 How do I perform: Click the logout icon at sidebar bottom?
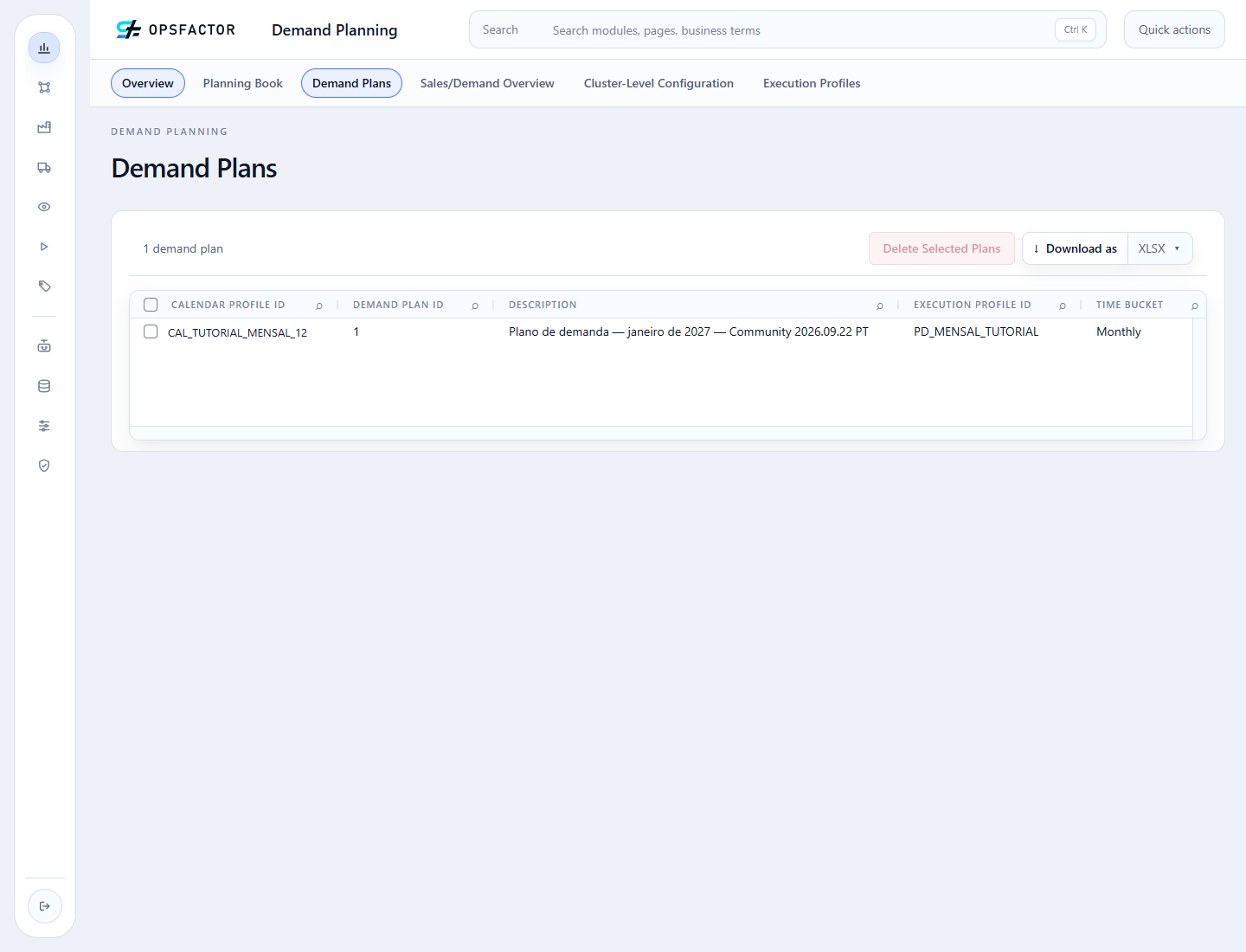click(x=45, y=906)
